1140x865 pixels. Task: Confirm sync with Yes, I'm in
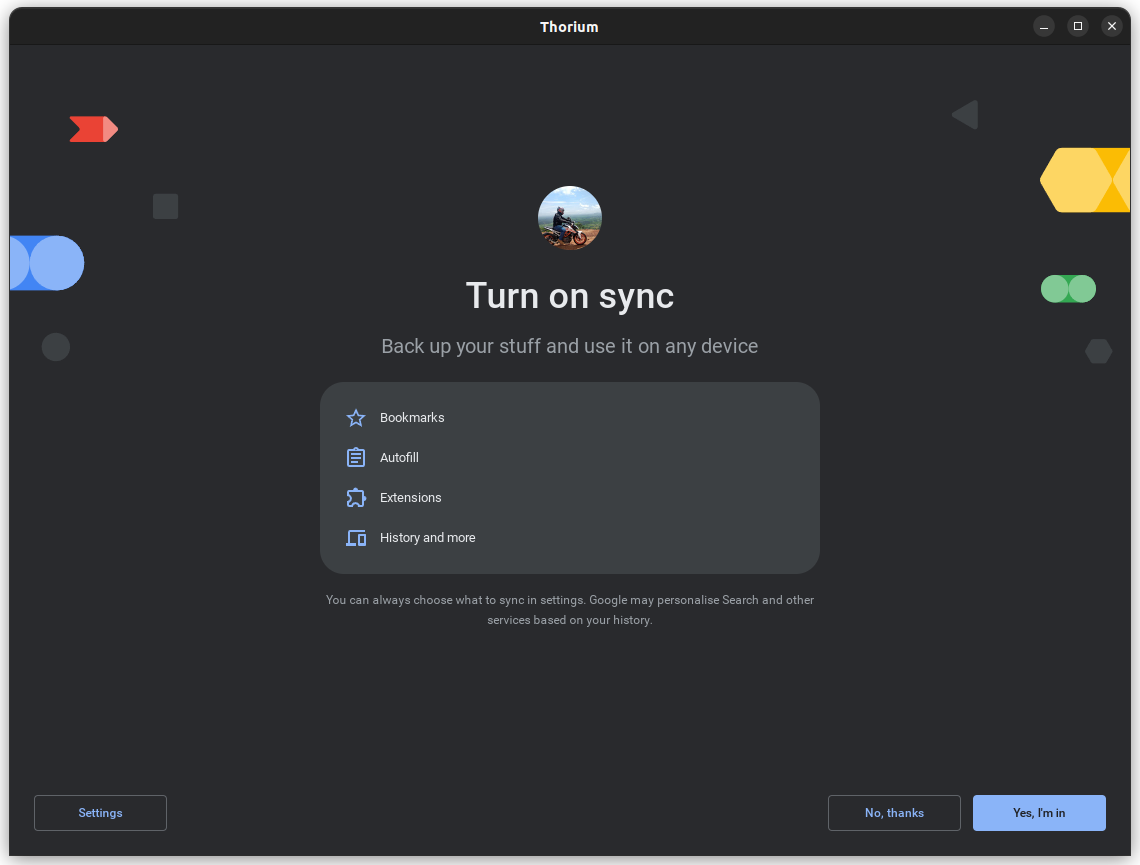(x=1039, y=812)
